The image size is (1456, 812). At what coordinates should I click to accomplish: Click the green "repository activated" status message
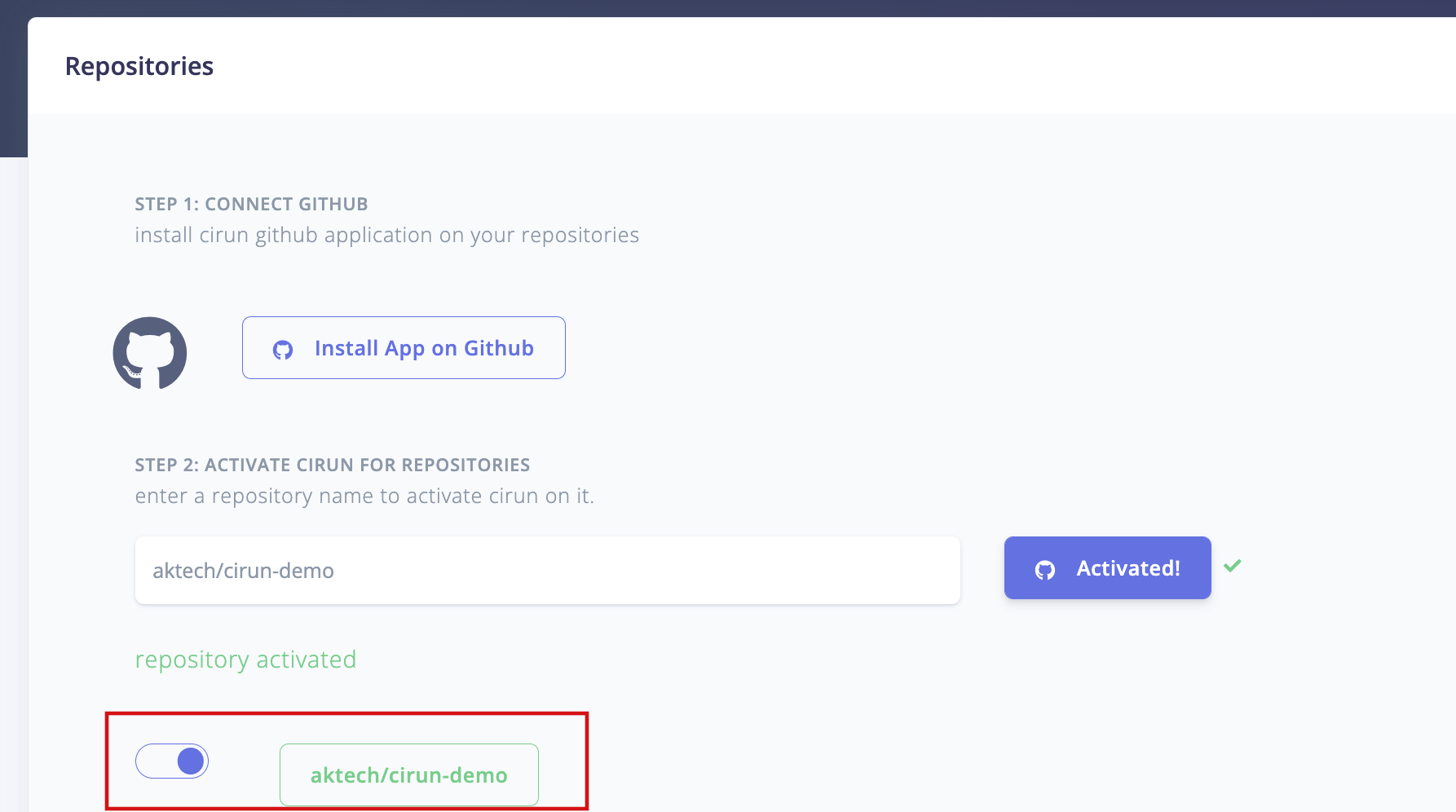[x=245, y=660]
